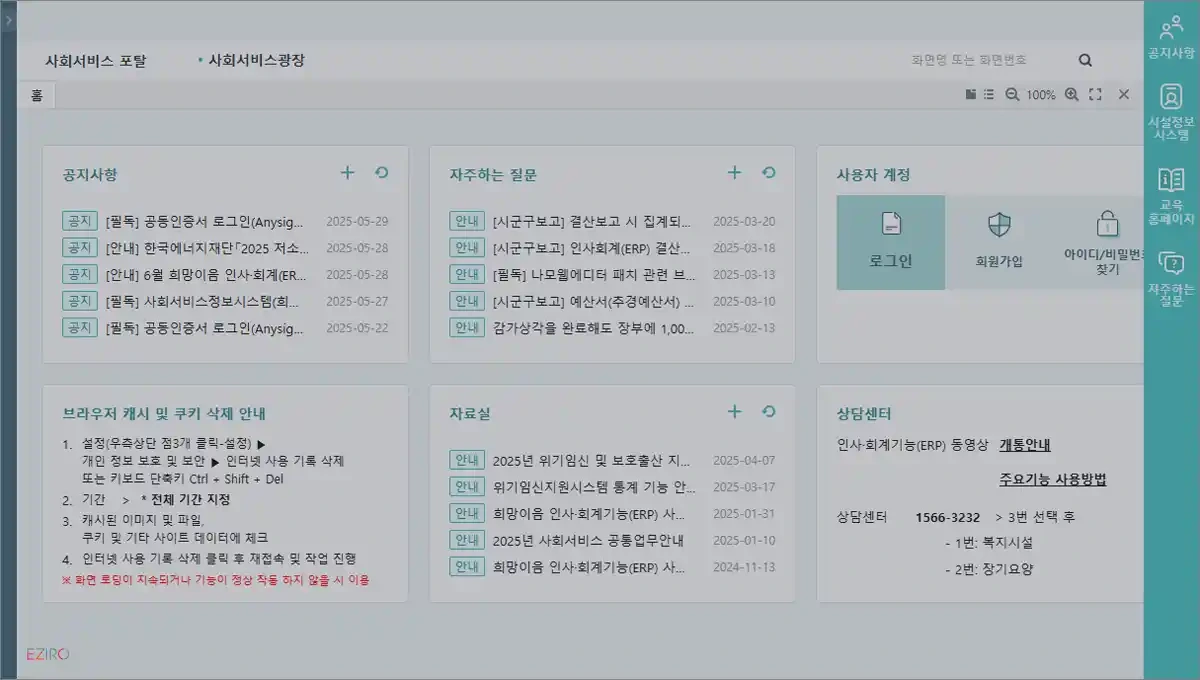
Task: Select the 홈 tab
Action: (x=37, y=95)
